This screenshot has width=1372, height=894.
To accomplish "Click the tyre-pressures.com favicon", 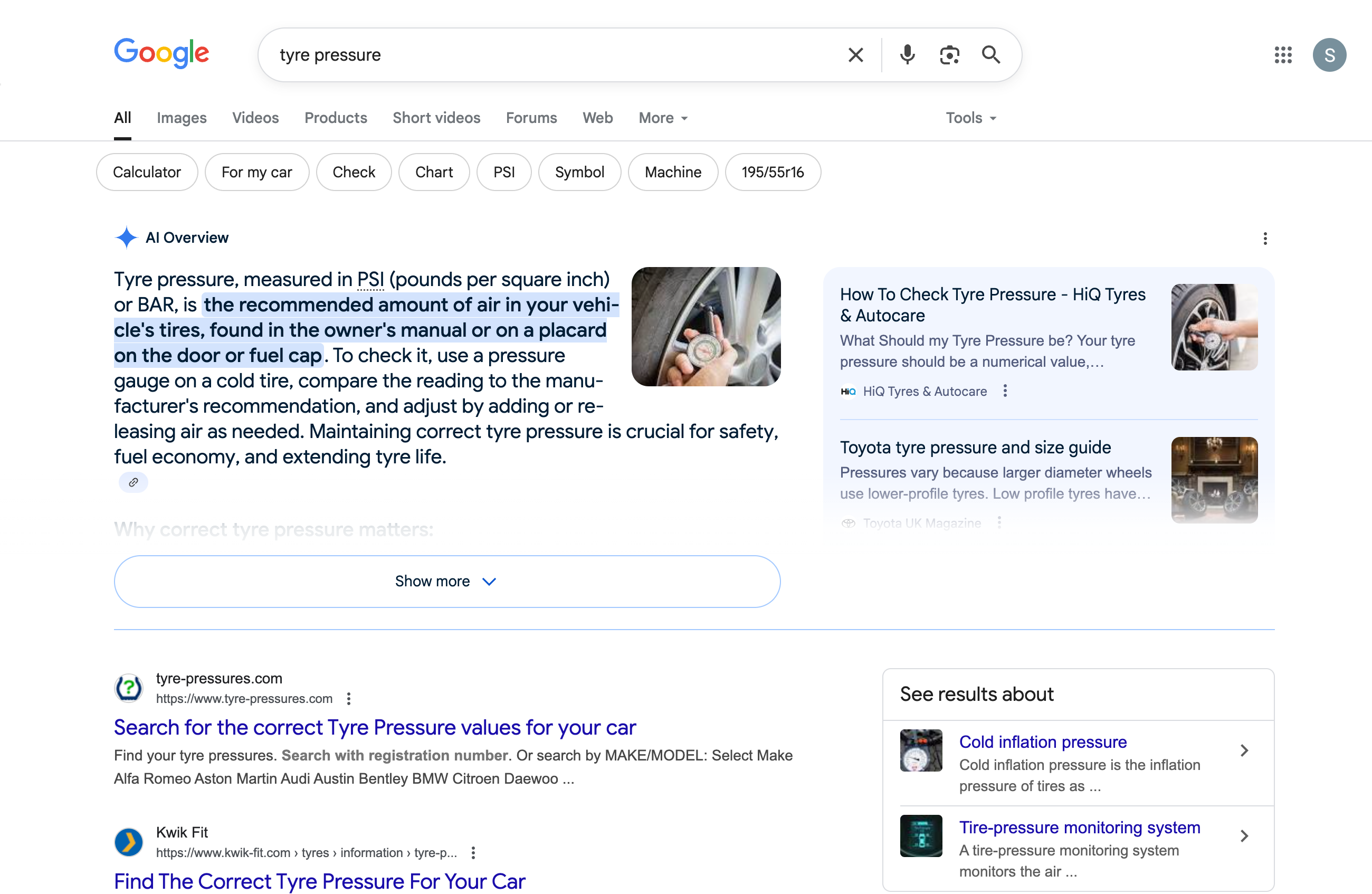I will pyautogui.click(x=129, y=688).
